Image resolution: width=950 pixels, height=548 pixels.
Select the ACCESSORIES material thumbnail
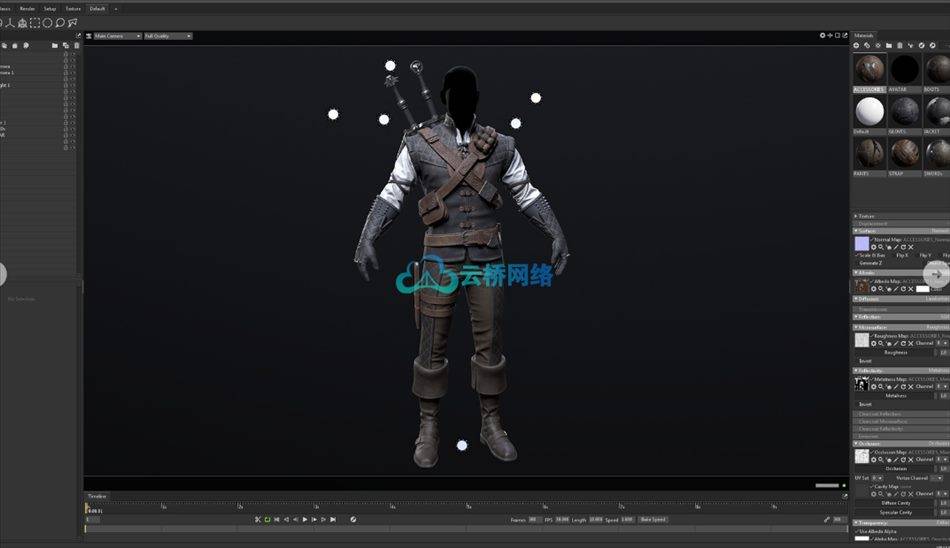coord(869,69)
